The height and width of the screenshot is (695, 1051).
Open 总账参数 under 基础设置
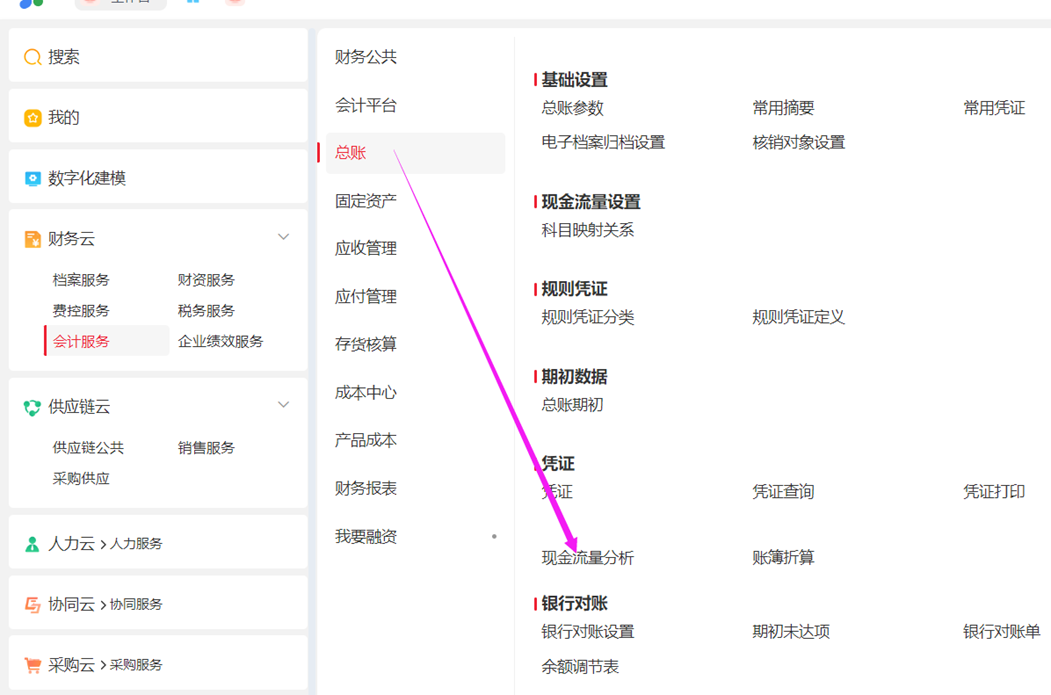pyautogui.click(x=572, y=108)
